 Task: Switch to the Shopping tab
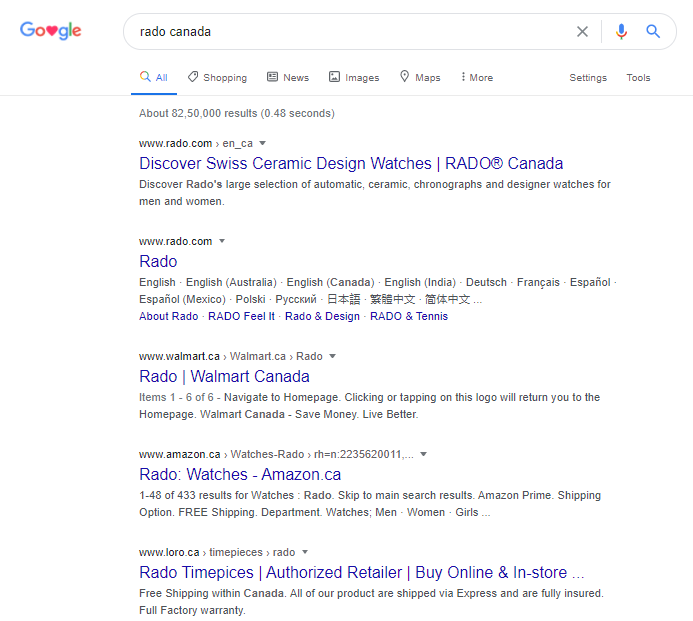click(x=217, y=77)
